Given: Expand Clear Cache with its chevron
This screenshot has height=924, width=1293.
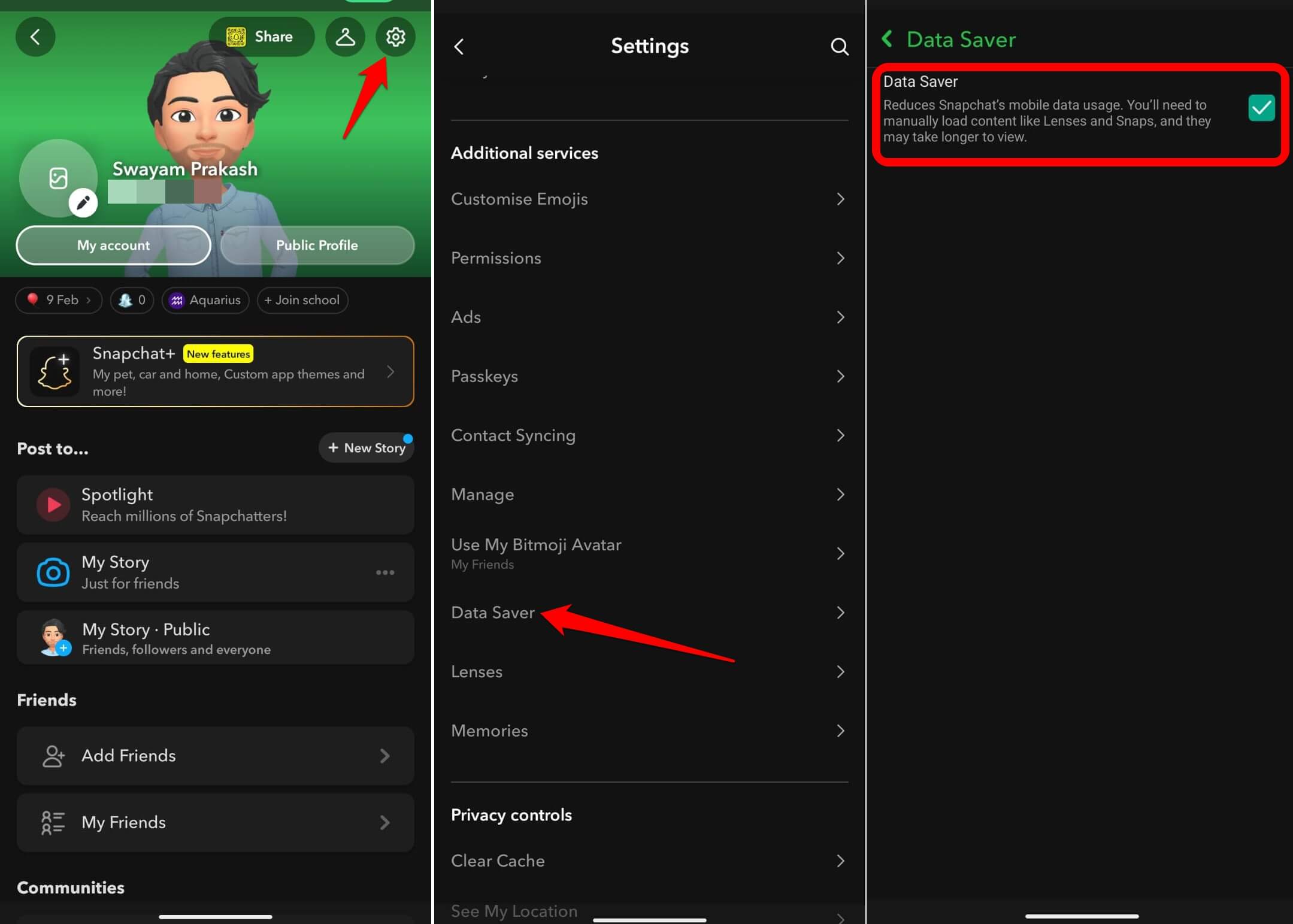Looking at the screenshot, I should [x=840, y=861].
